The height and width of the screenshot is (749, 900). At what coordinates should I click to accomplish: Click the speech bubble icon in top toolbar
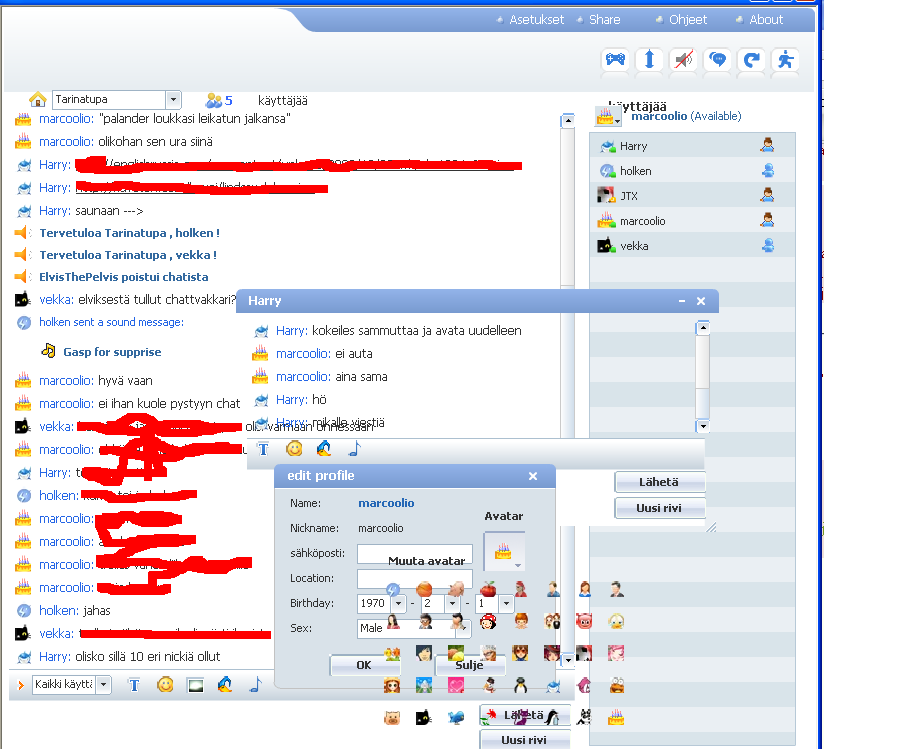(x=717, y=61)
